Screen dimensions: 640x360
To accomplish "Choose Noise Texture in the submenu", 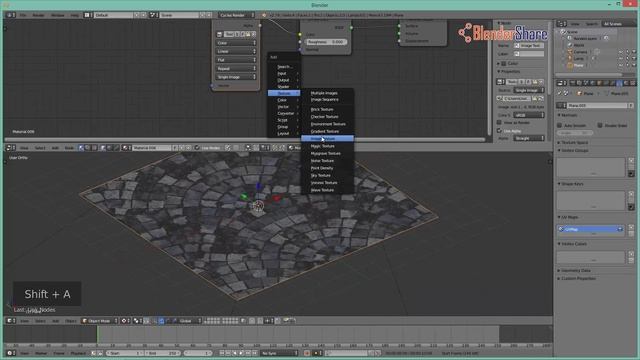I will pyautogui.click(x=327, y=161).
